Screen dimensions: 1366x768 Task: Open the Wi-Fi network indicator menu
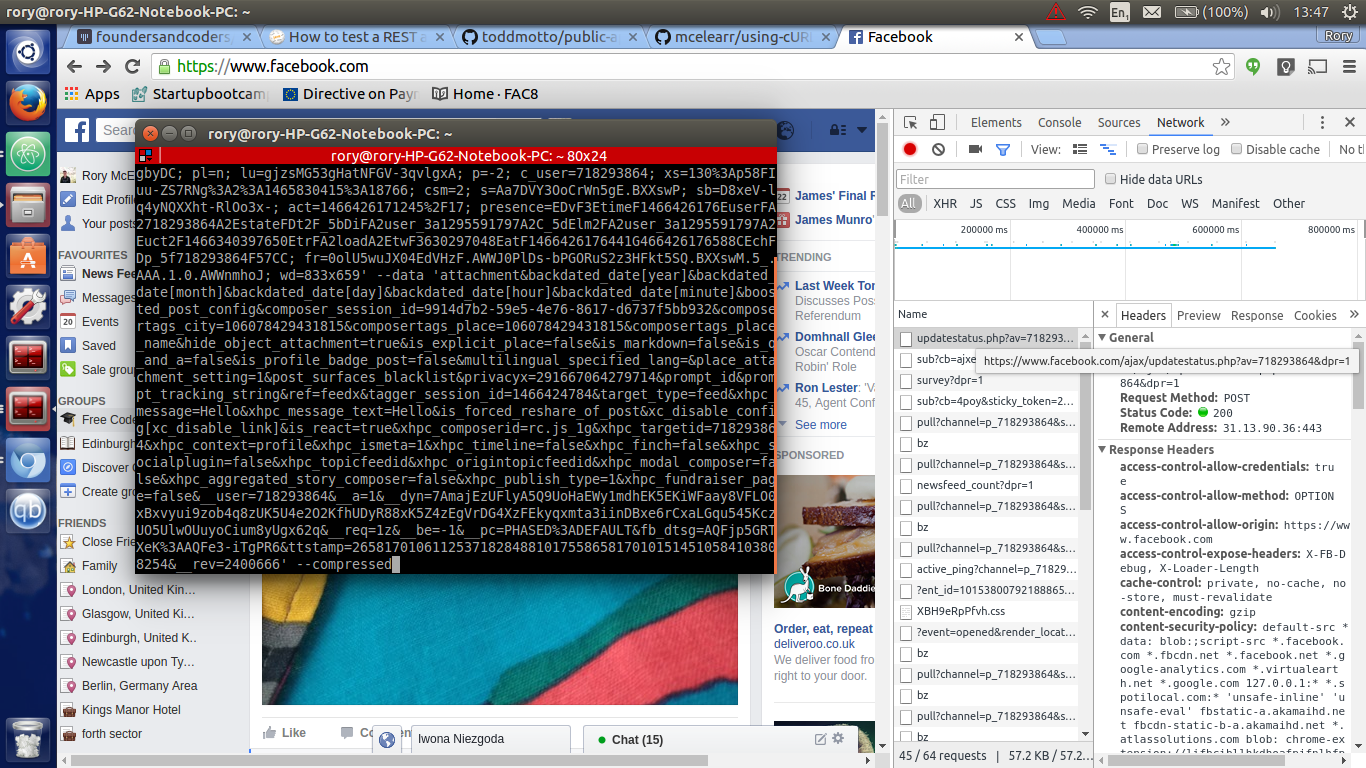(1087, 12)
